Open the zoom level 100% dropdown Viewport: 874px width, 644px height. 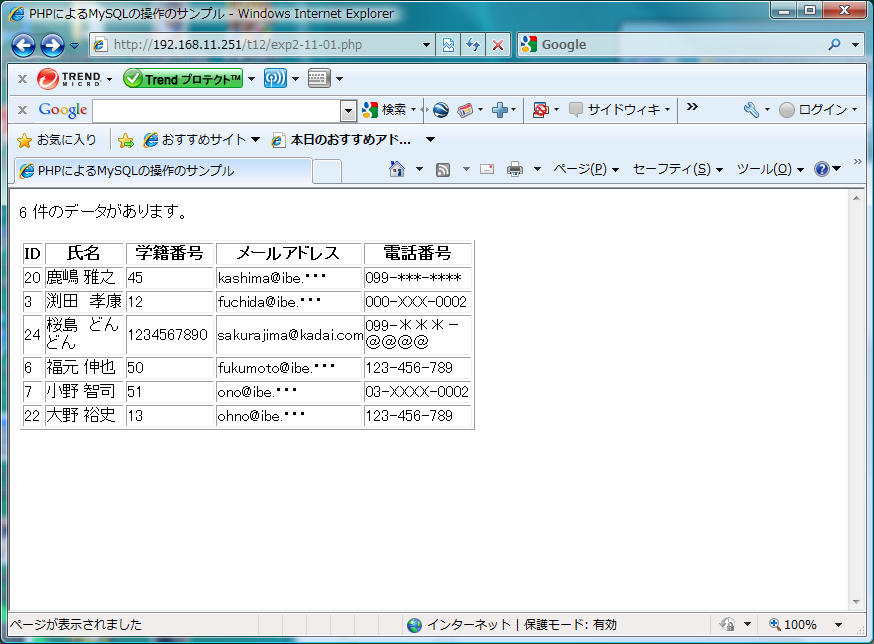838,625
